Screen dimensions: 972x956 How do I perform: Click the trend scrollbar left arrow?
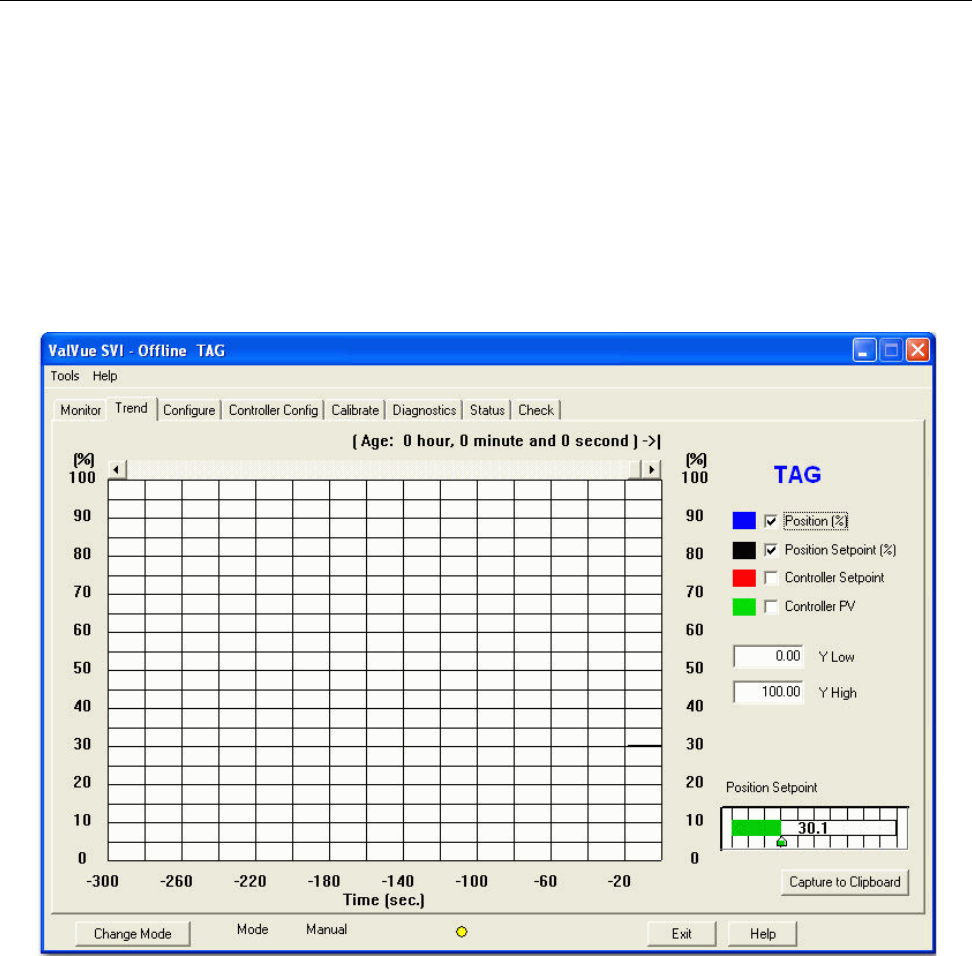[x=117, y=469]
